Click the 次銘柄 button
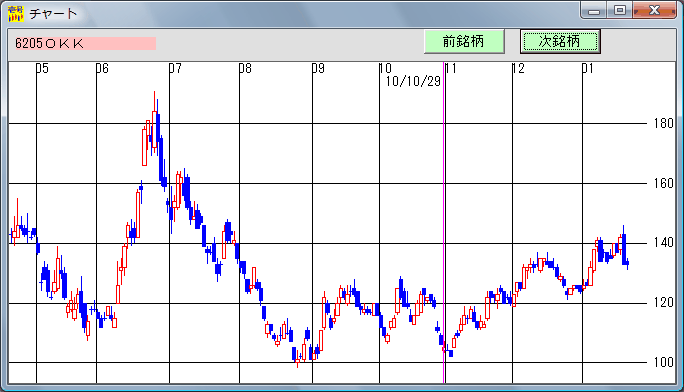Image resolution: width=684 pixels, height=392 pixels. [560, 41]
